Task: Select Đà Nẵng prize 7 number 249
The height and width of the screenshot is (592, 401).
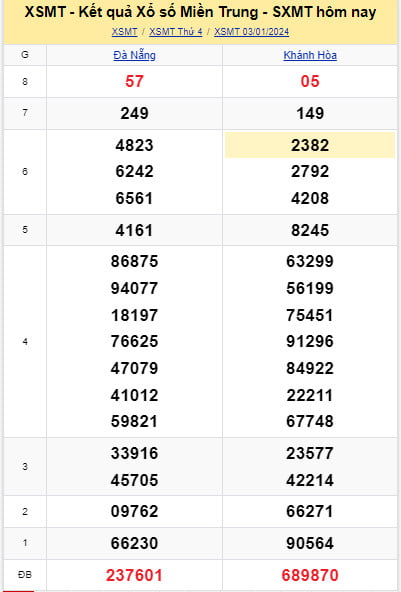Action: (134, 113)
